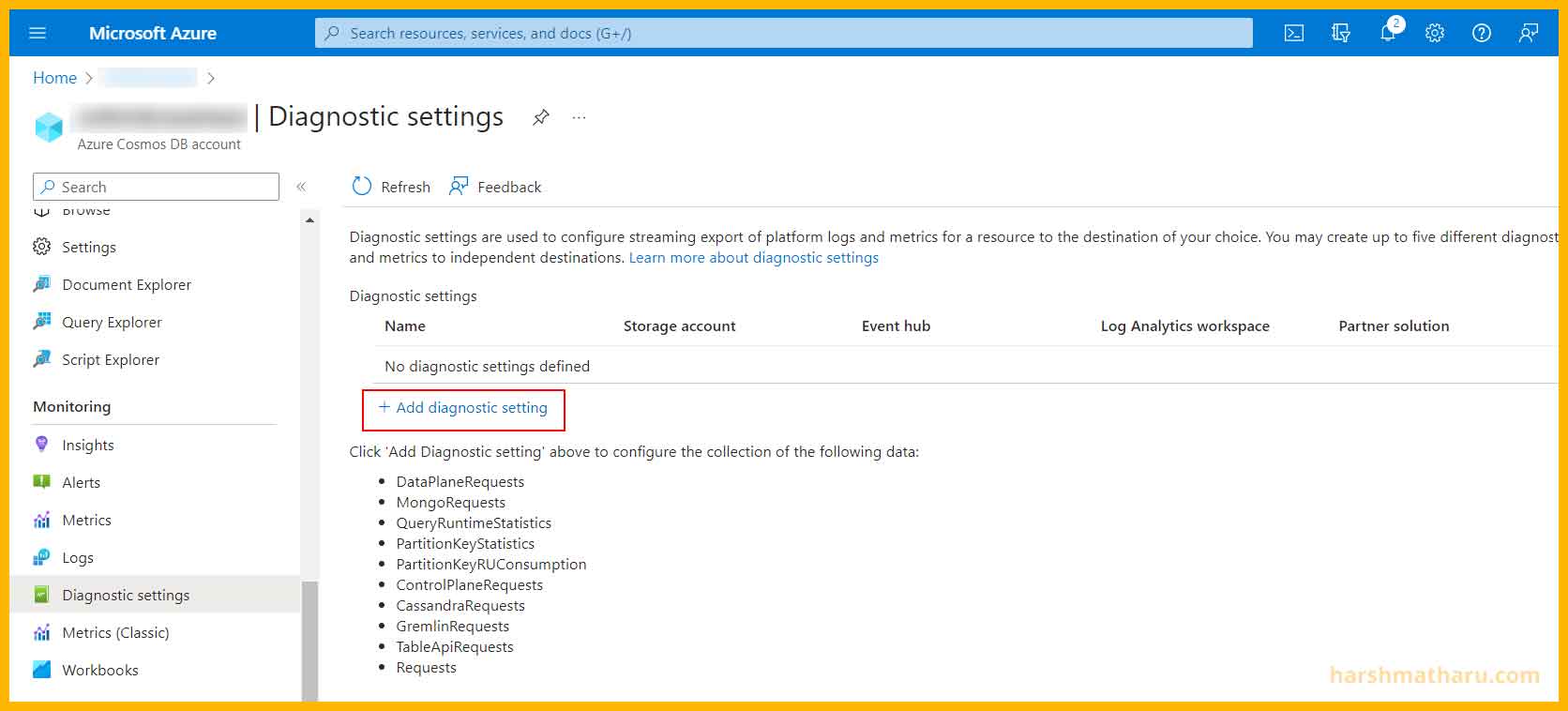Click the Metrics (Classic) icon
Image resolution: width=1568 pixels, height=711 pixels.
(x=42, y=632)
